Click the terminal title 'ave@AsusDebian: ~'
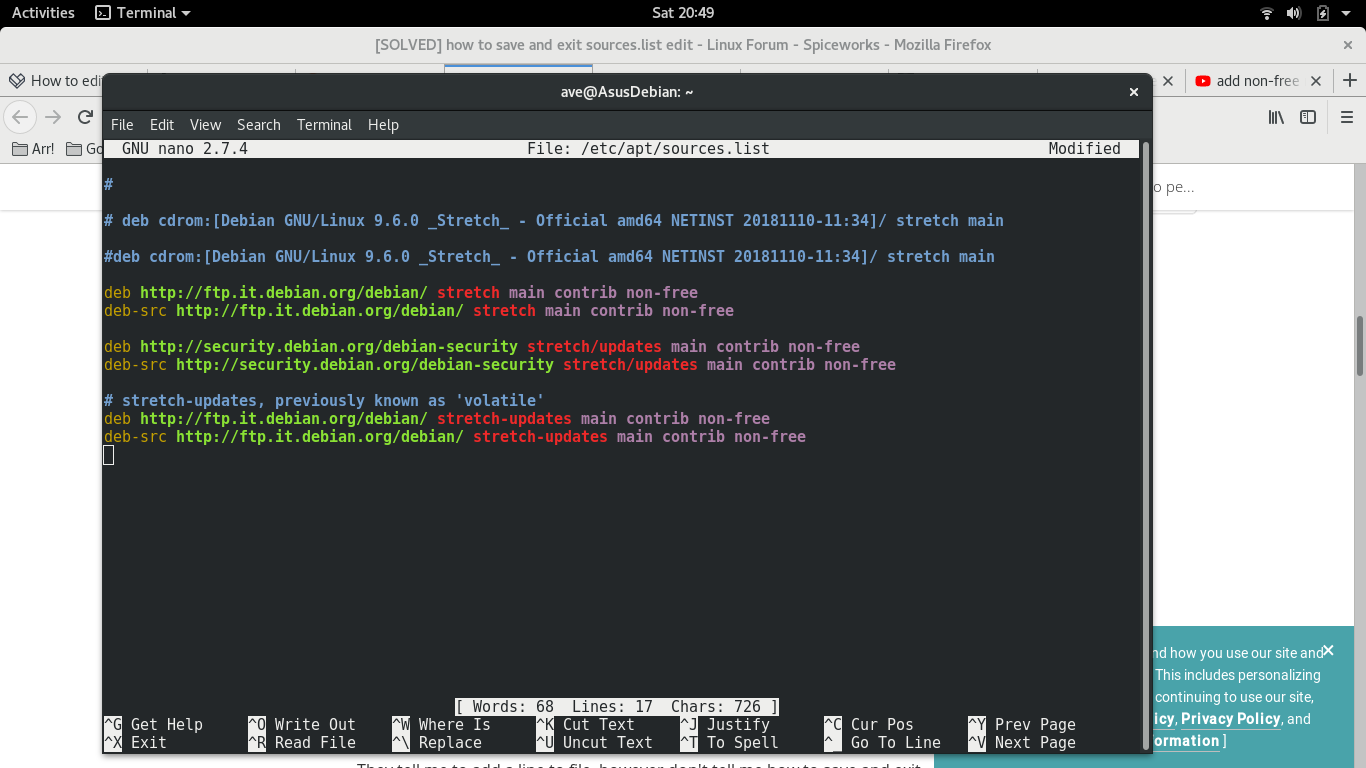The width and height of the screenshot is (1366, 768). tap(627, 92)
